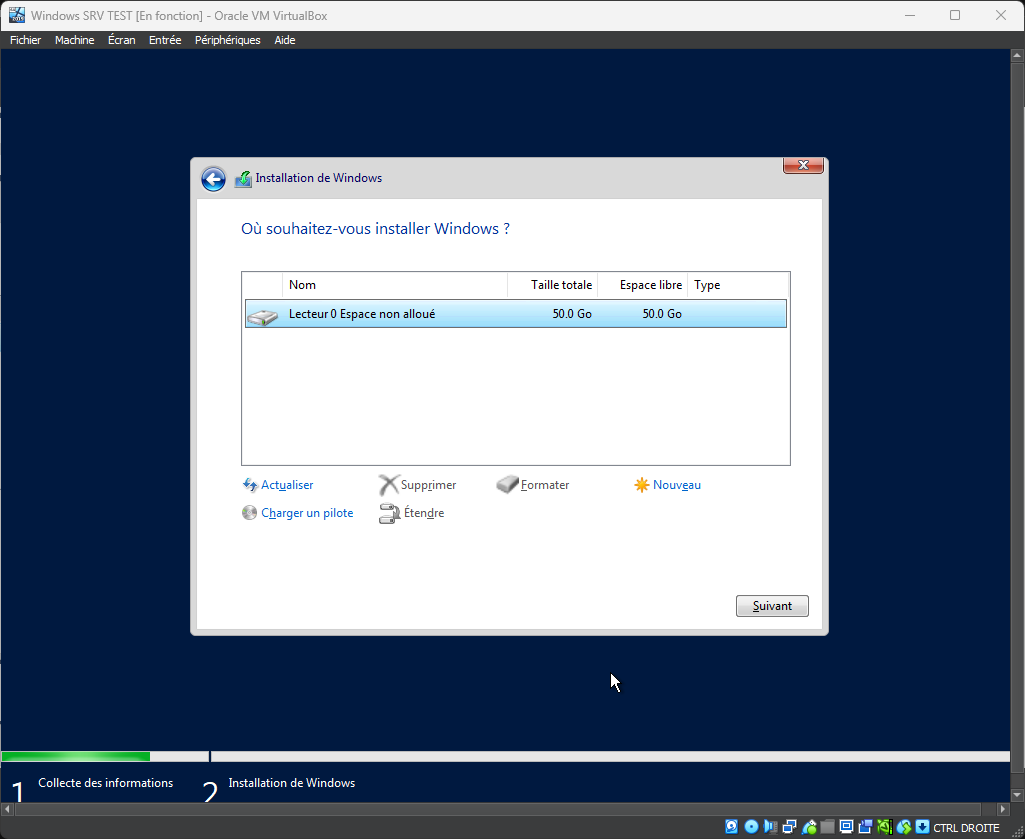Click the keyboard capture arrow icon
Image resolution: width=1025 pixels, height=839 pixels.
pyautogui.click(x=922, y=827)
